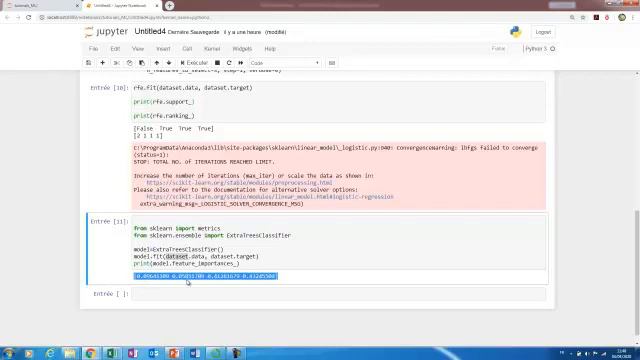
Task: Click the browser address bar
Action: coord(302,18)
